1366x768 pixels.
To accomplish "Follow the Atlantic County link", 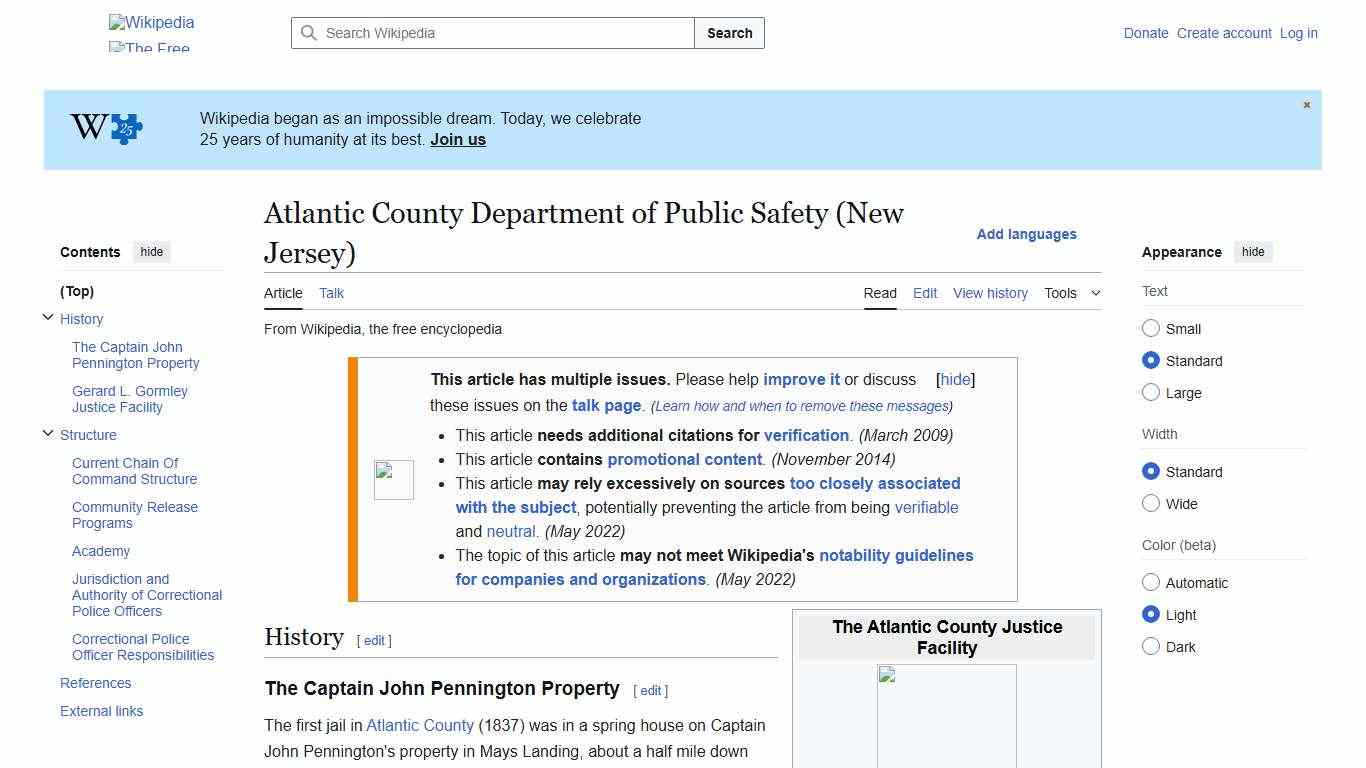I will (419, 725).
